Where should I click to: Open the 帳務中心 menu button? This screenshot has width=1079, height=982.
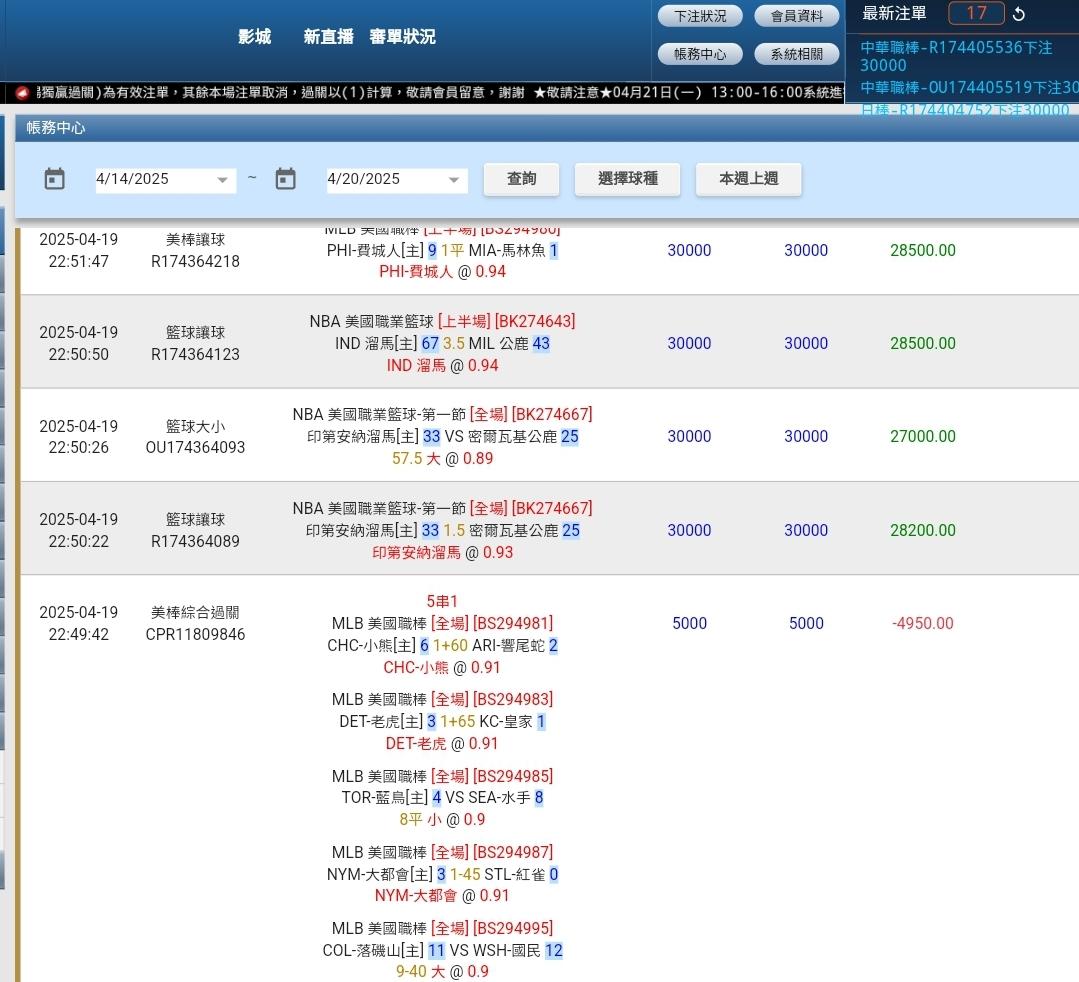(x=700, y=54)
